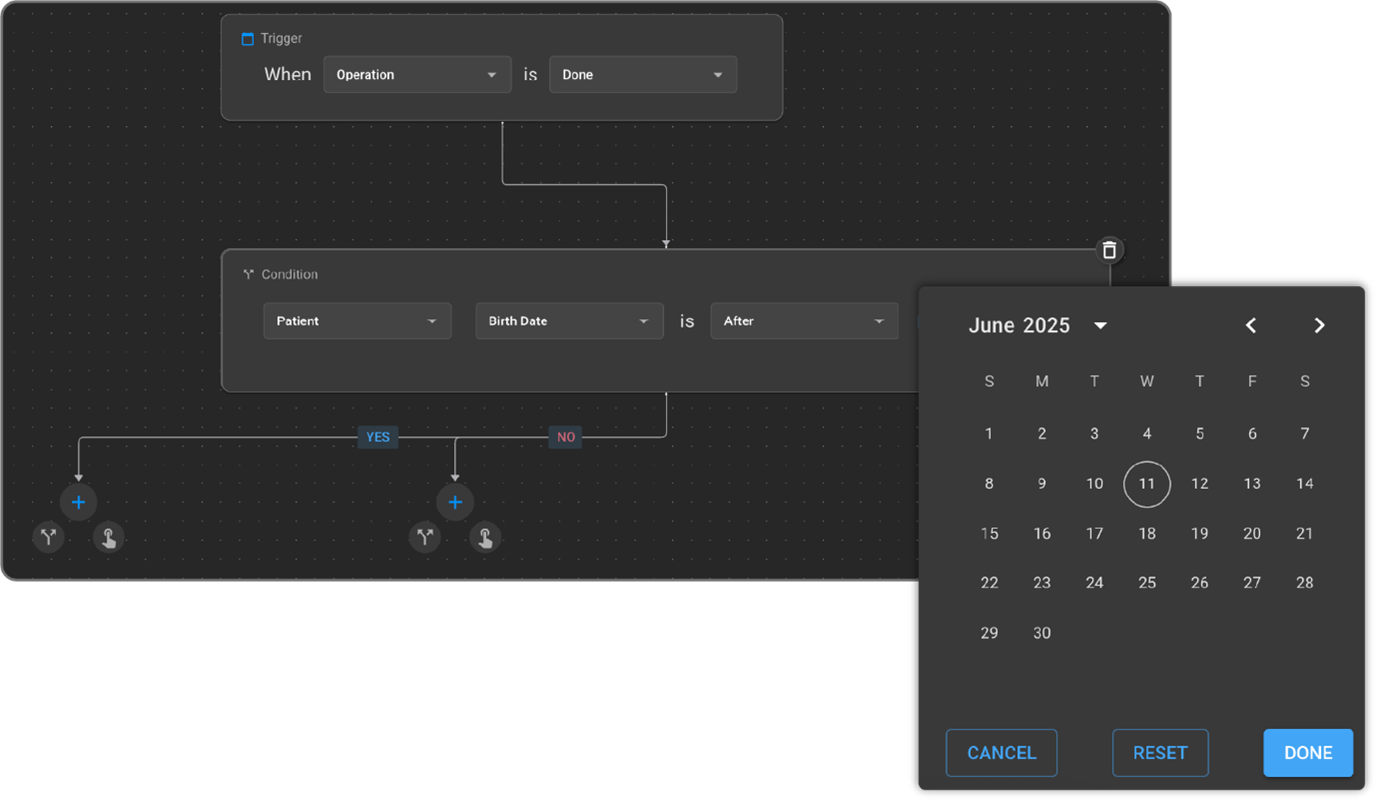Cancel the date picker
This screenshot has height=804, width=1379.
[x=1001, y=753]
